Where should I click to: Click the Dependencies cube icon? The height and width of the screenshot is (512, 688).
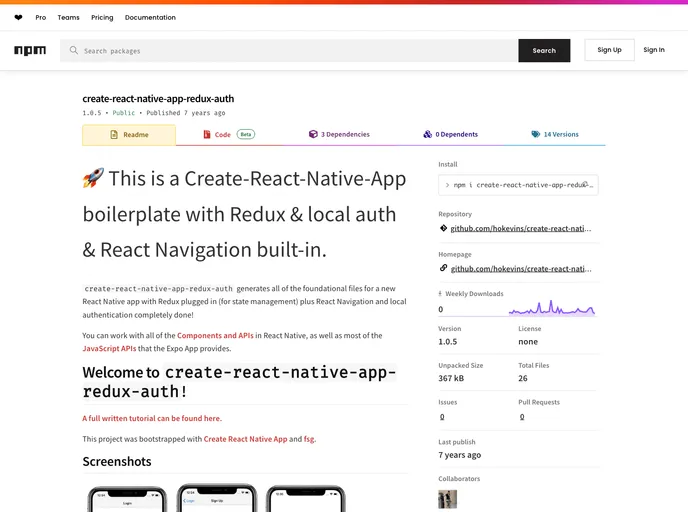click(x=313, y=134)
